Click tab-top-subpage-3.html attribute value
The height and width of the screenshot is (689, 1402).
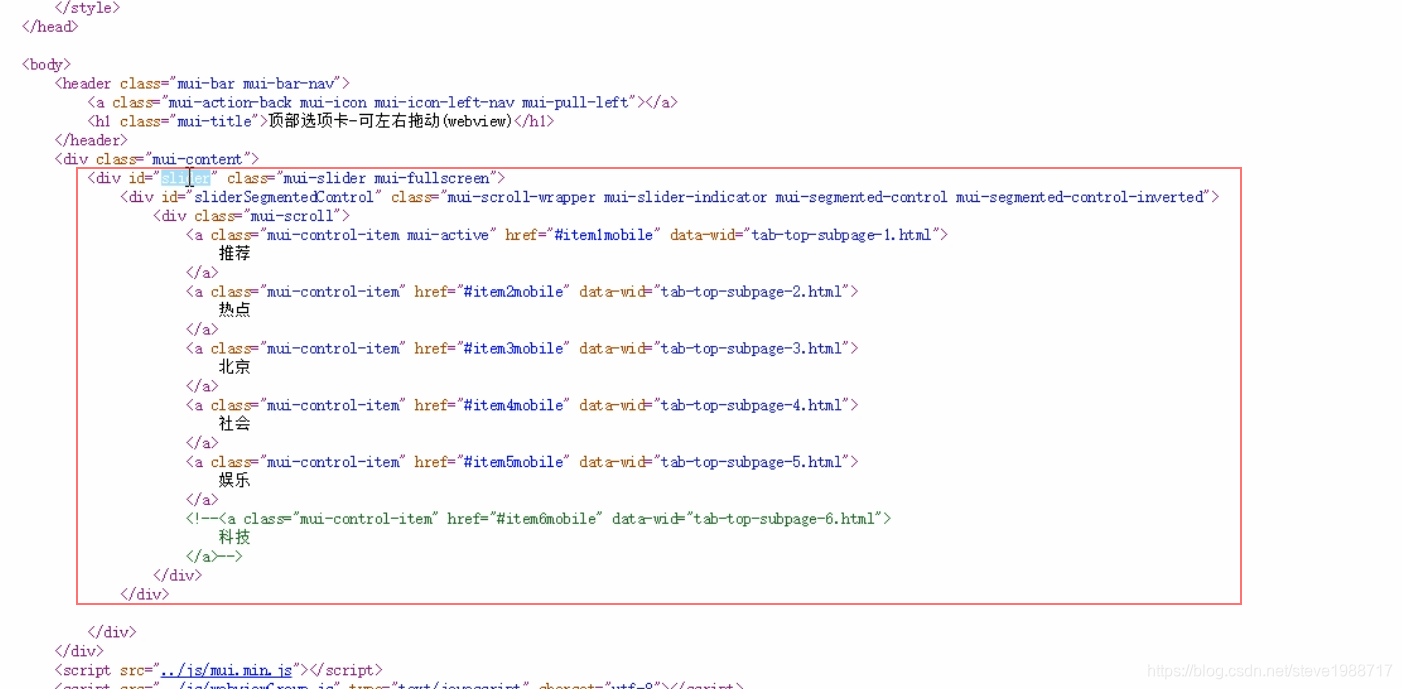click(752, 348)
